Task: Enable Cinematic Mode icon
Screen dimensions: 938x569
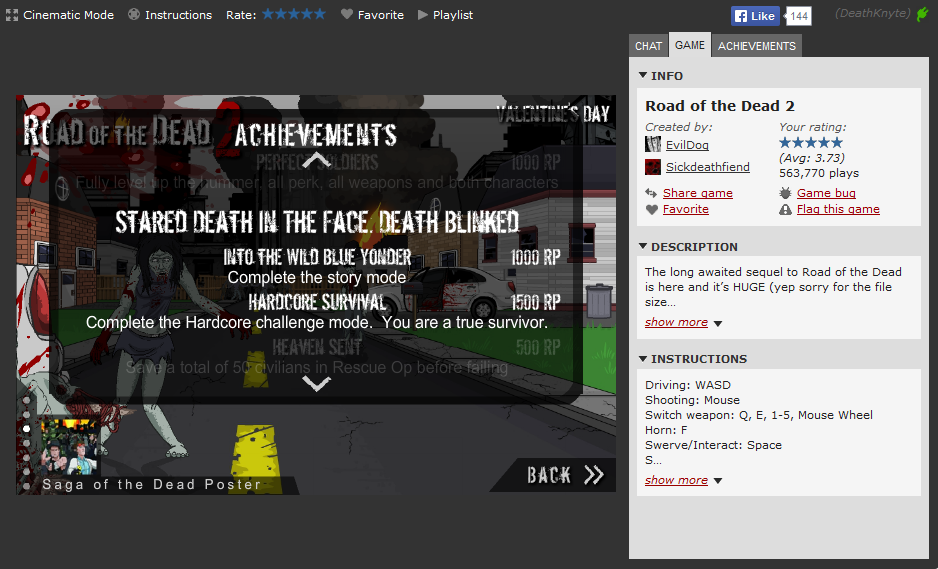Action: coord(12,15)
